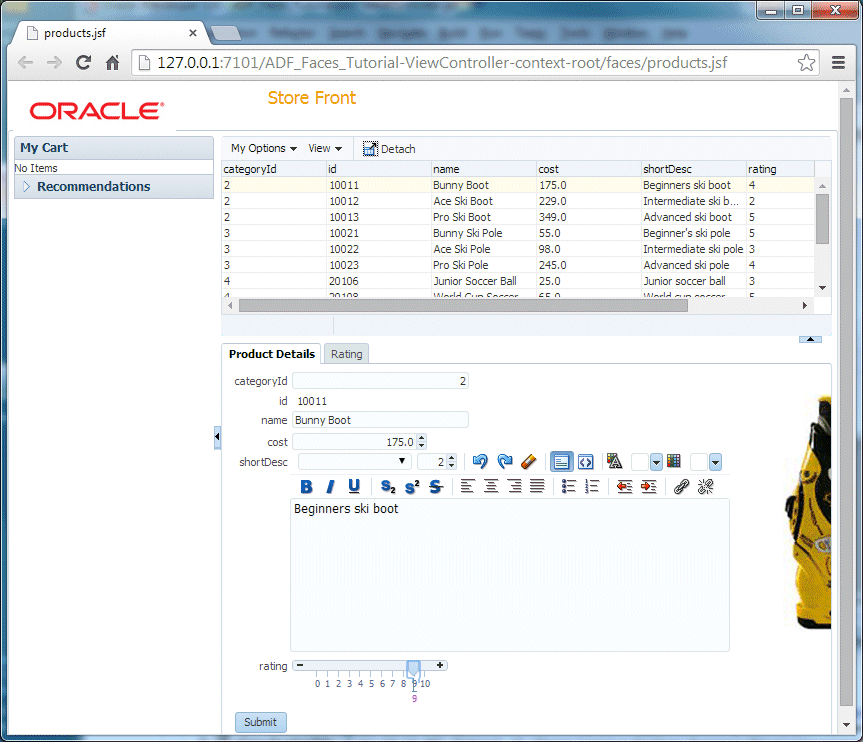863x742 pixels.
Task: Open the My Options menu
Action: click(264, 149)
